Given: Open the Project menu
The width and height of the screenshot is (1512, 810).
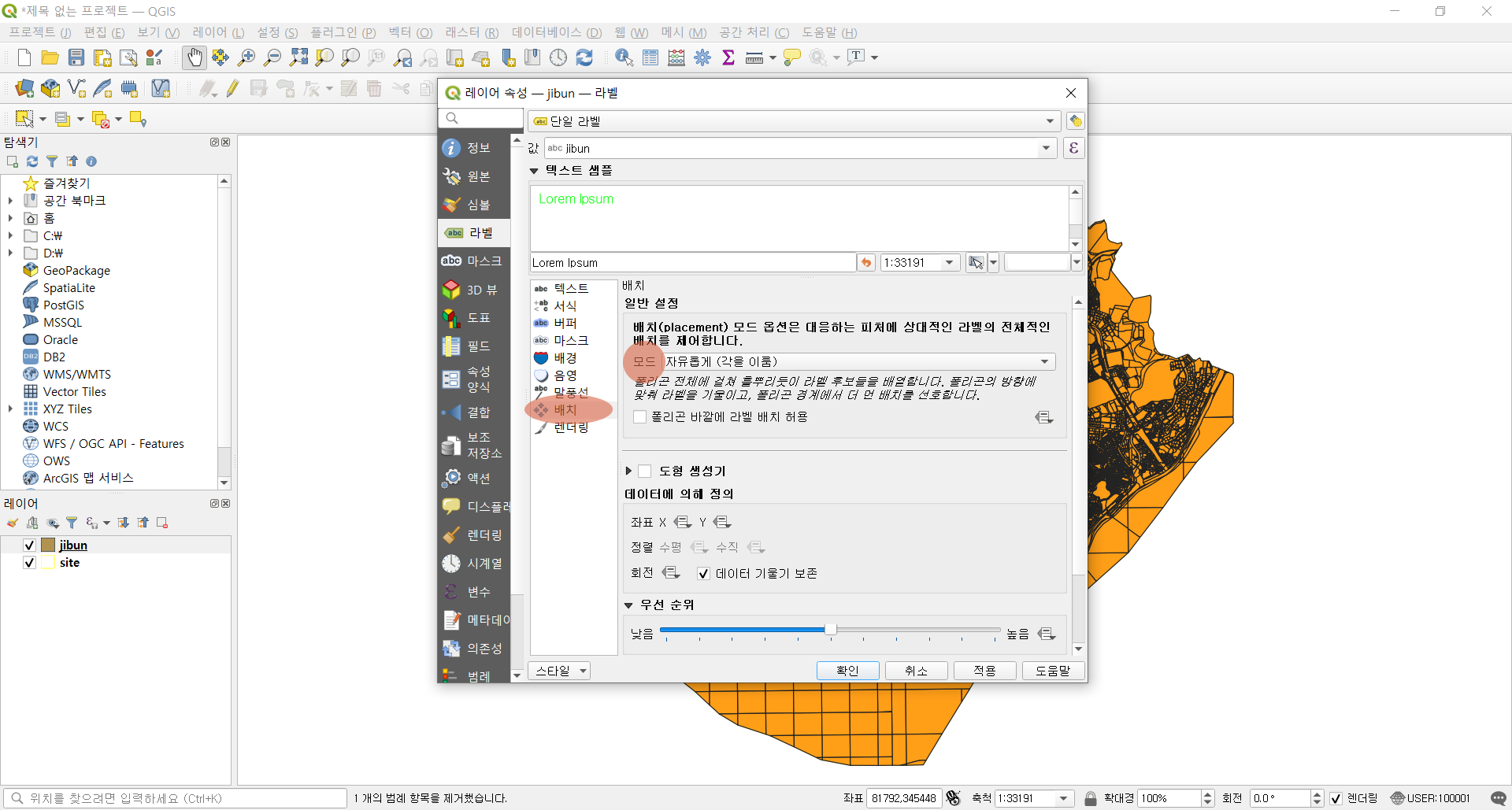Looking at the screenshot, I should click(x=39, y=32).
